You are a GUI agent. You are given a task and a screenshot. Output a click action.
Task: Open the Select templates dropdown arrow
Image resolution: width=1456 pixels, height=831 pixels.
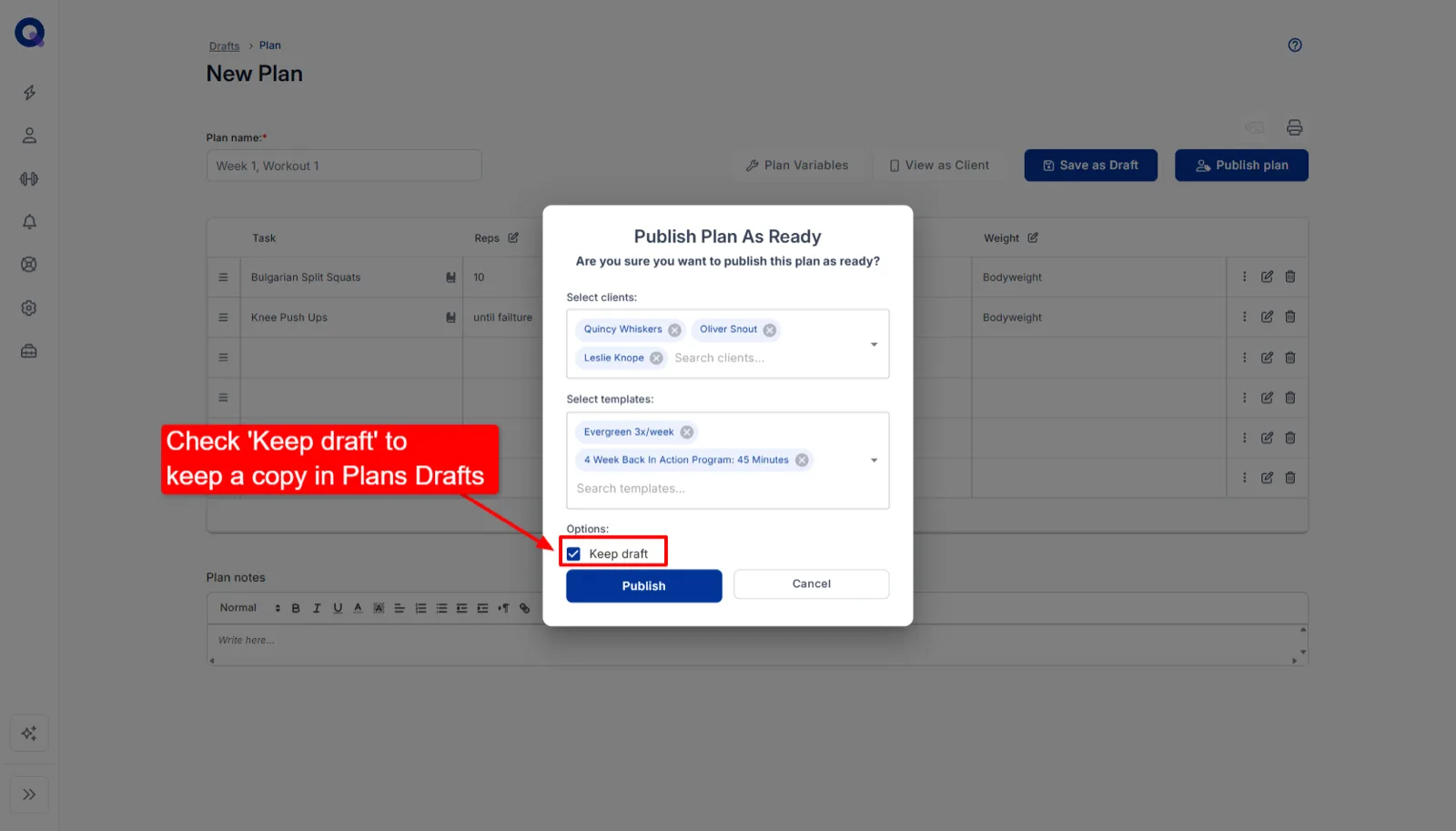(x=874, y=461)
